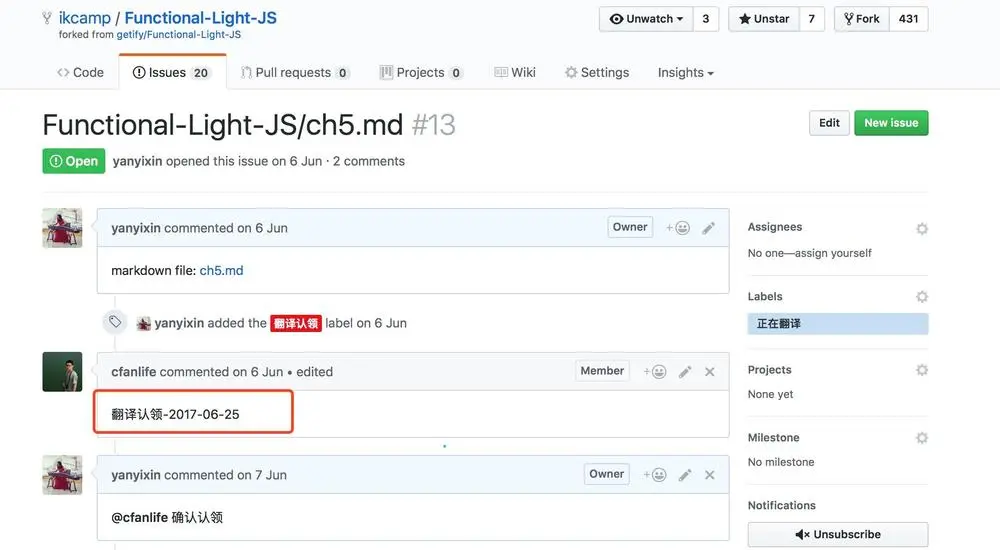Click the fork icon beside ikcamp
Screen dimensions: 1000x550
click(47, 18)
